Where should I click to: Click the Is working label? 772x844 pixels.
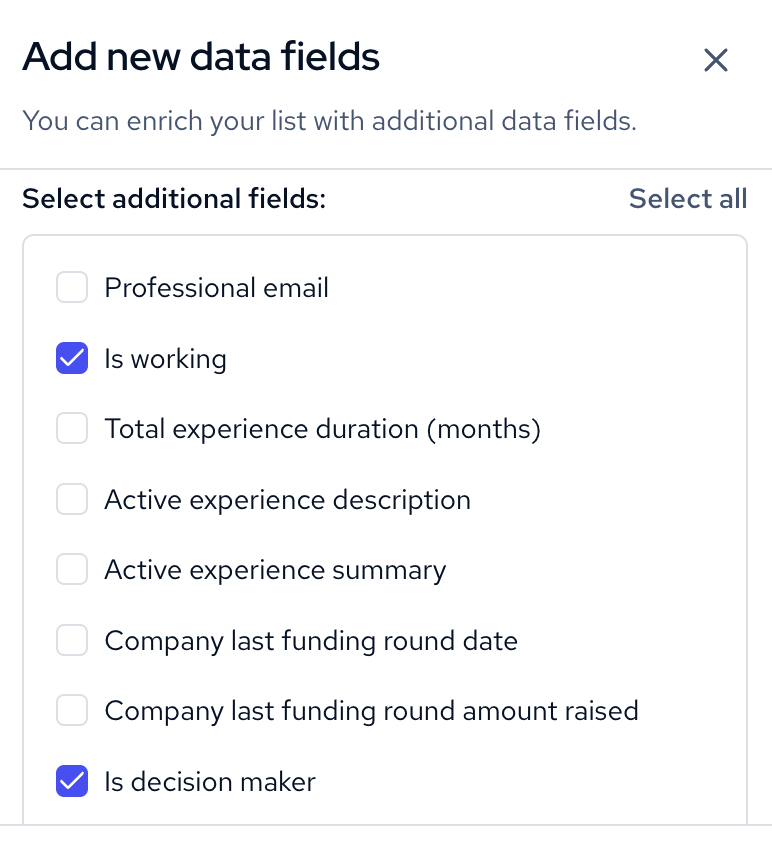click(x=165, y=359)
